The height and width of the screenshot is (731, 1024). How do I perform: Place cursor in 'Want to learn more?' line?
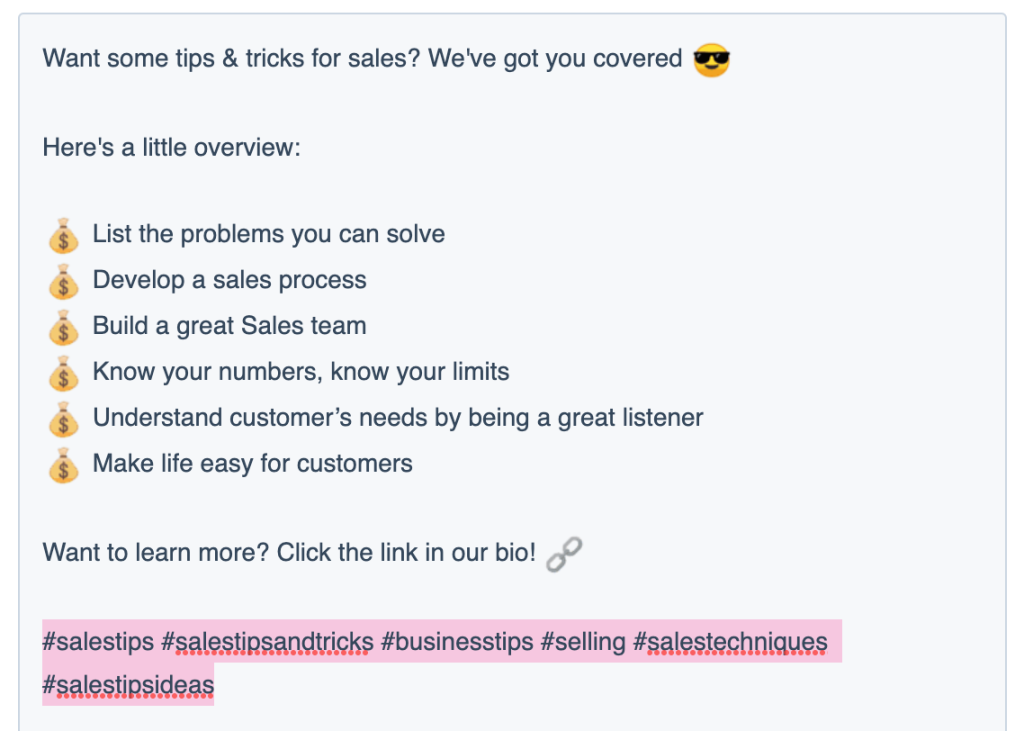289,553
